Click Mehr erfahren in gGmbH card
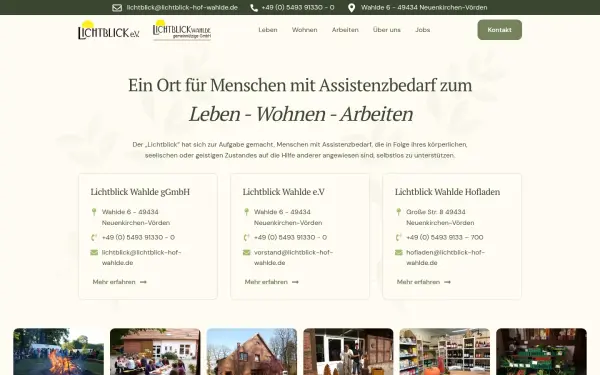600x375 pixels. (114, 282)
